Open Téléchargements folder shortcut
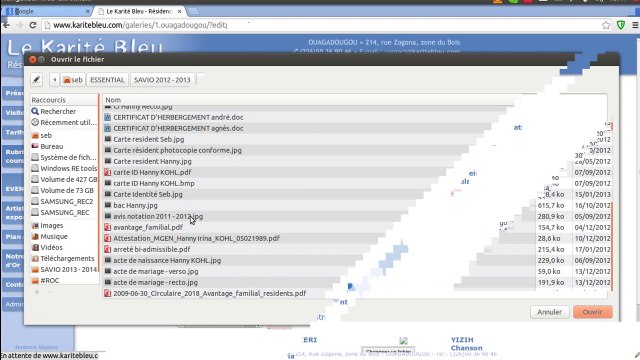 point(64,258)
